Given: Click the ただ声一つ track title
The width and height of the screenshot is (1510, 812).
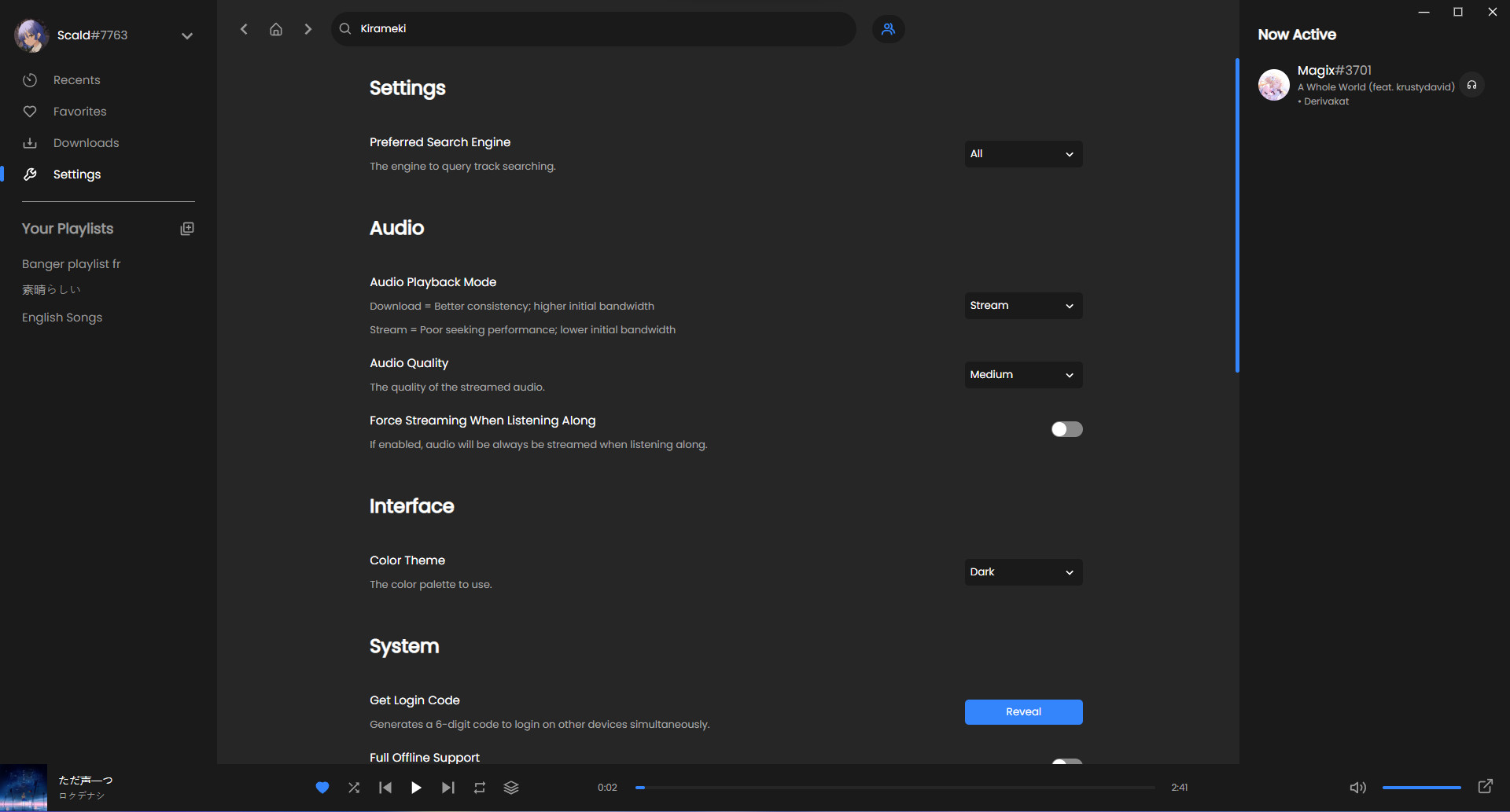Looking at the screenshot, I should (x=86, y=781).
